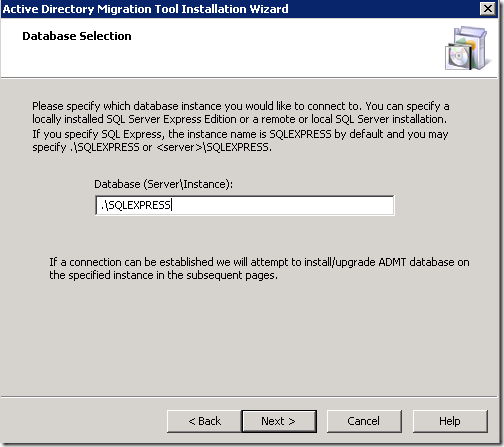Click the separator line above the buttons
504x447 pixels.
click(x=249, y=397)
